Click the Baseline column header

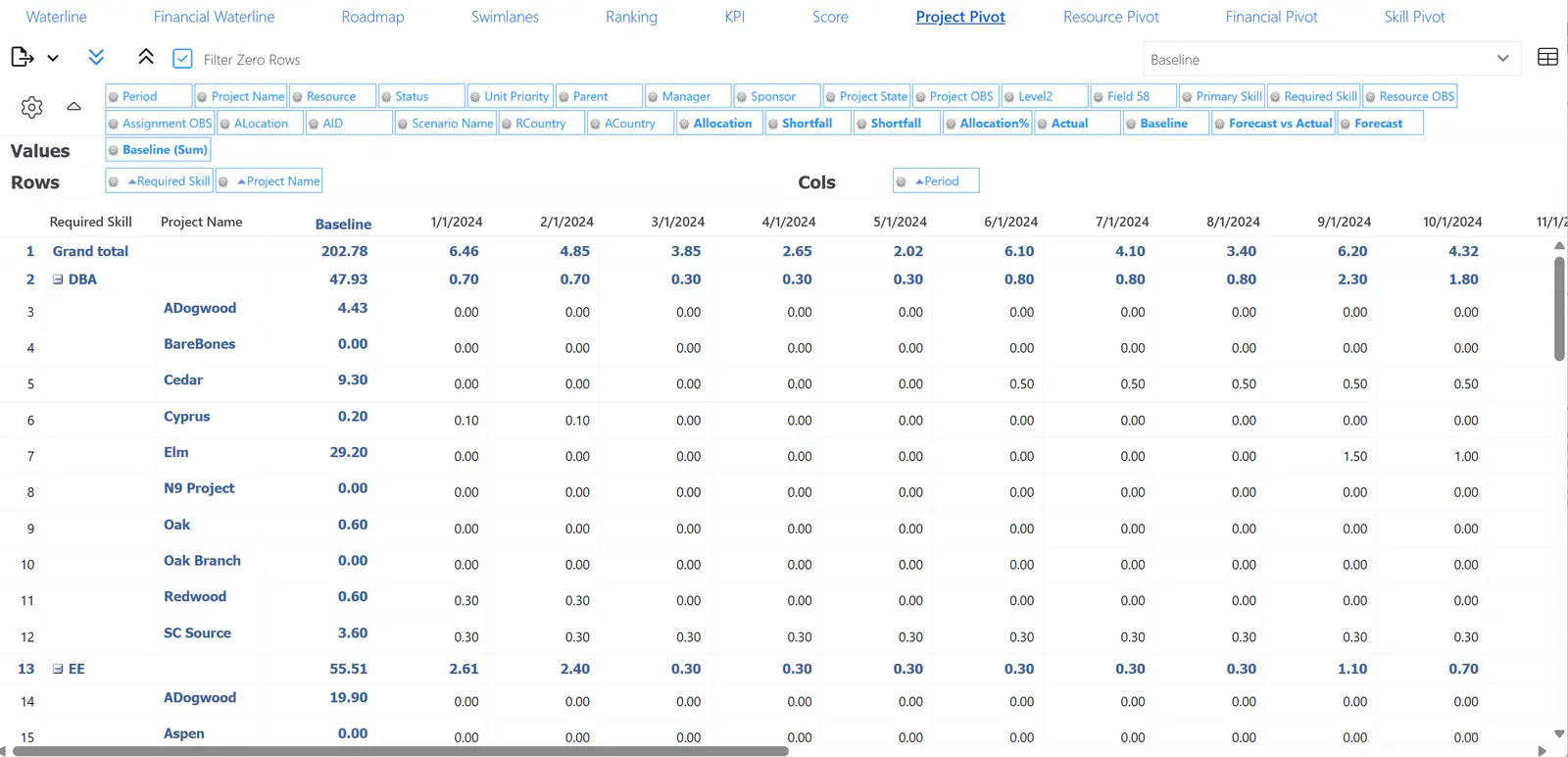point(343,224)
